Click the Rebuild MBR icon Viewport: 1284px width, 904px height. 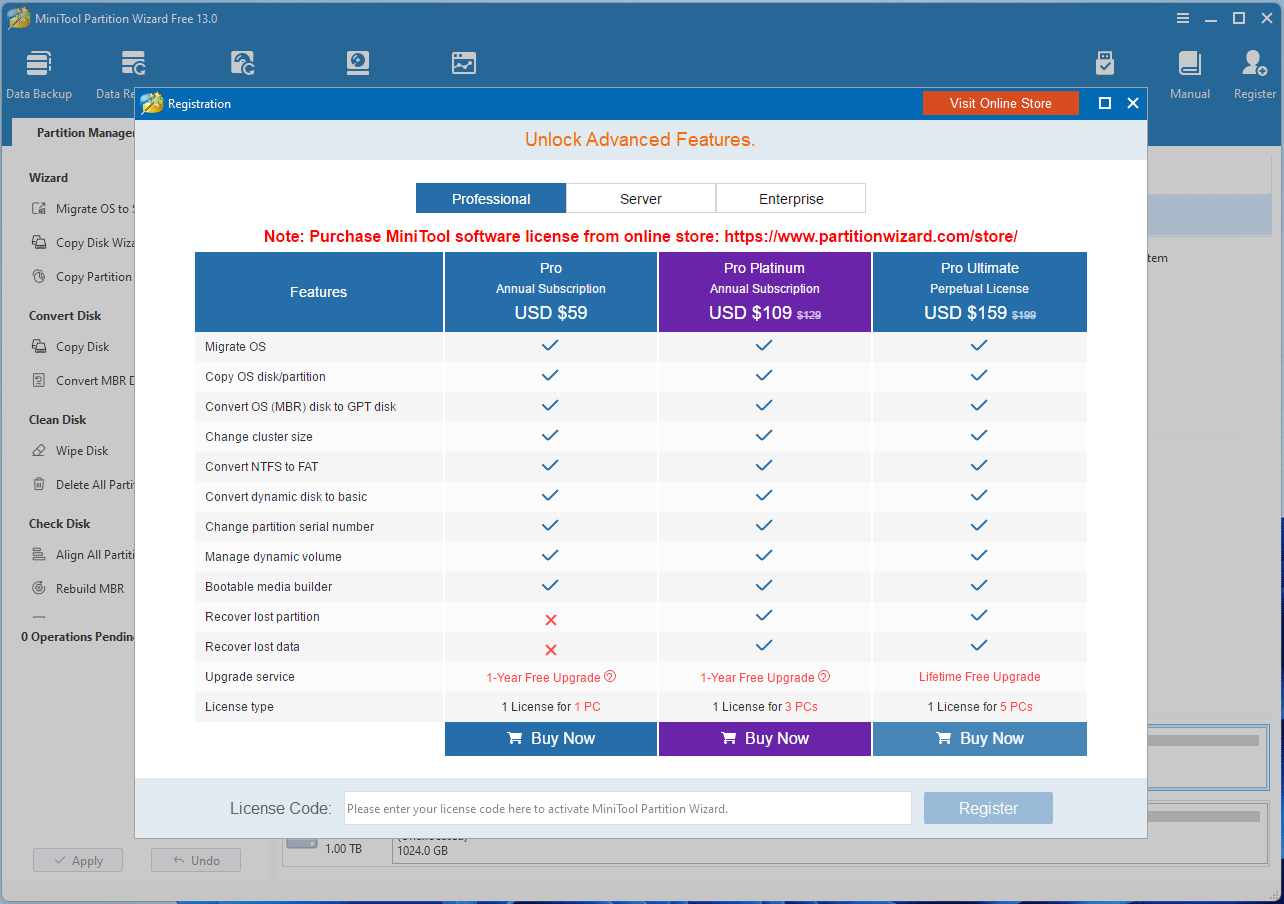coord(39,588)
